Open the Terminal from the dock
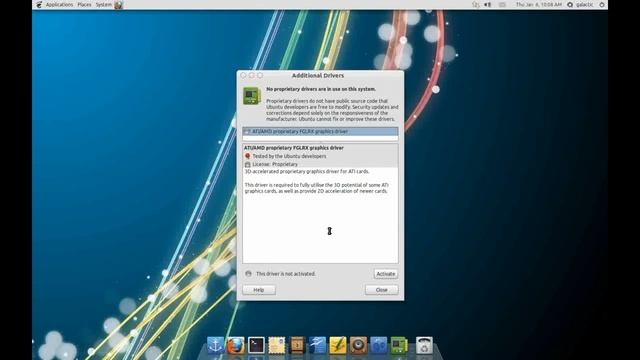The width and height of the screenshot is (640, 360). [256, 345]
